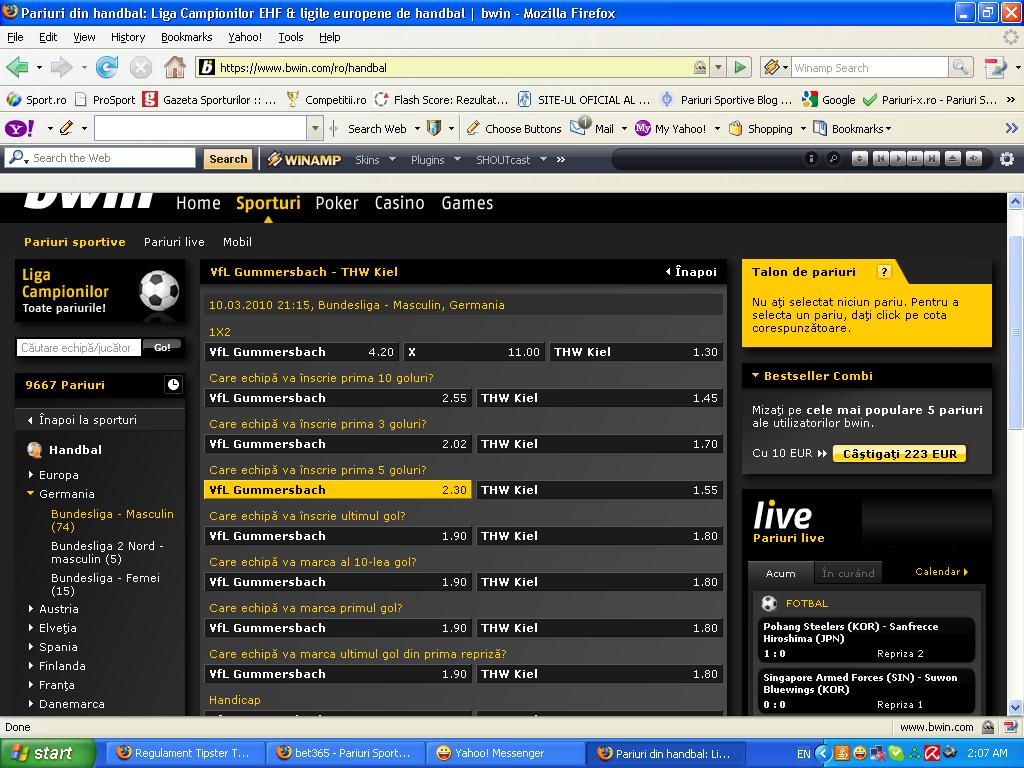1024x768 pixels.
Task: Open the browser Home page icon
Action: click(174, 67)
